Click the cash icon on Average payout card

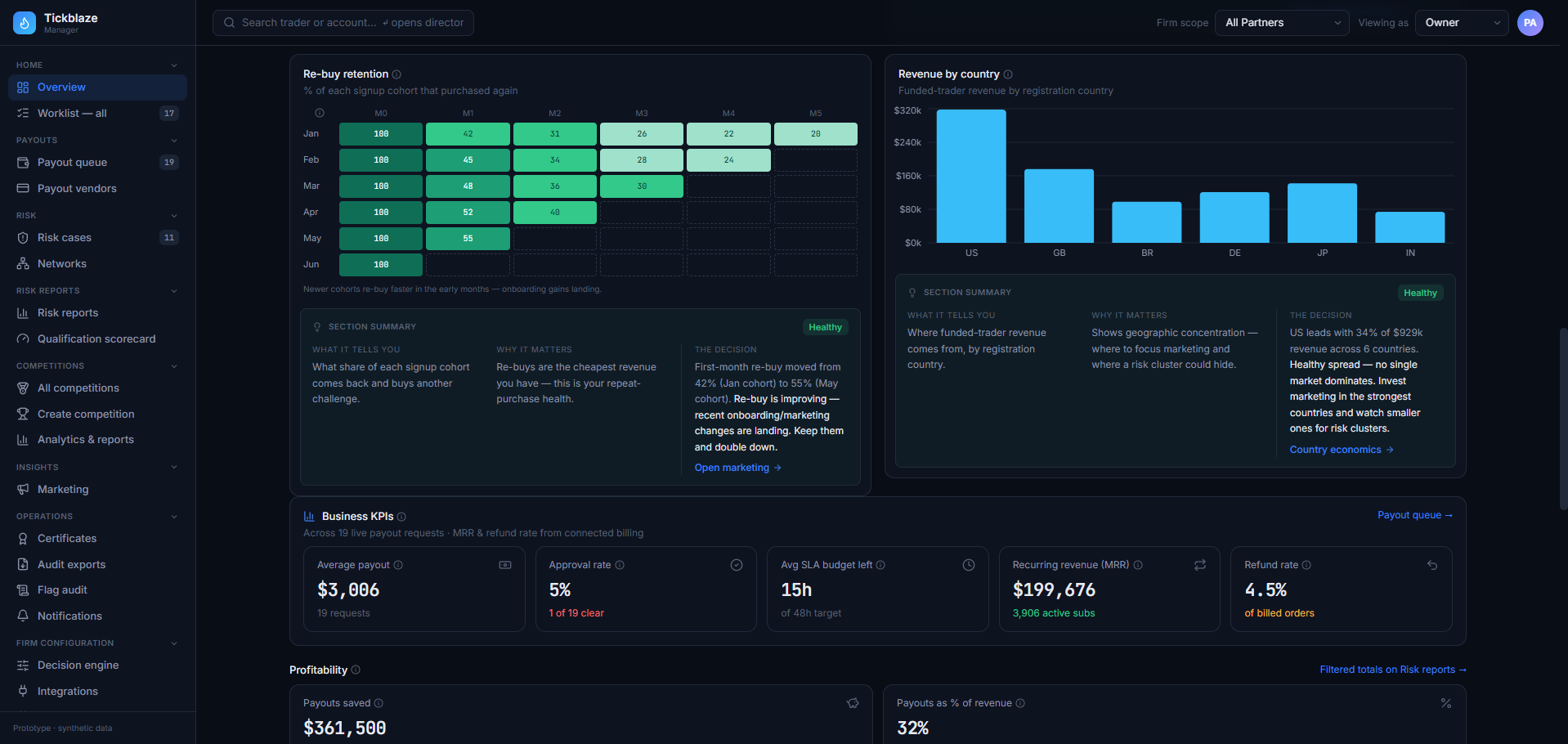coord(505,565)
